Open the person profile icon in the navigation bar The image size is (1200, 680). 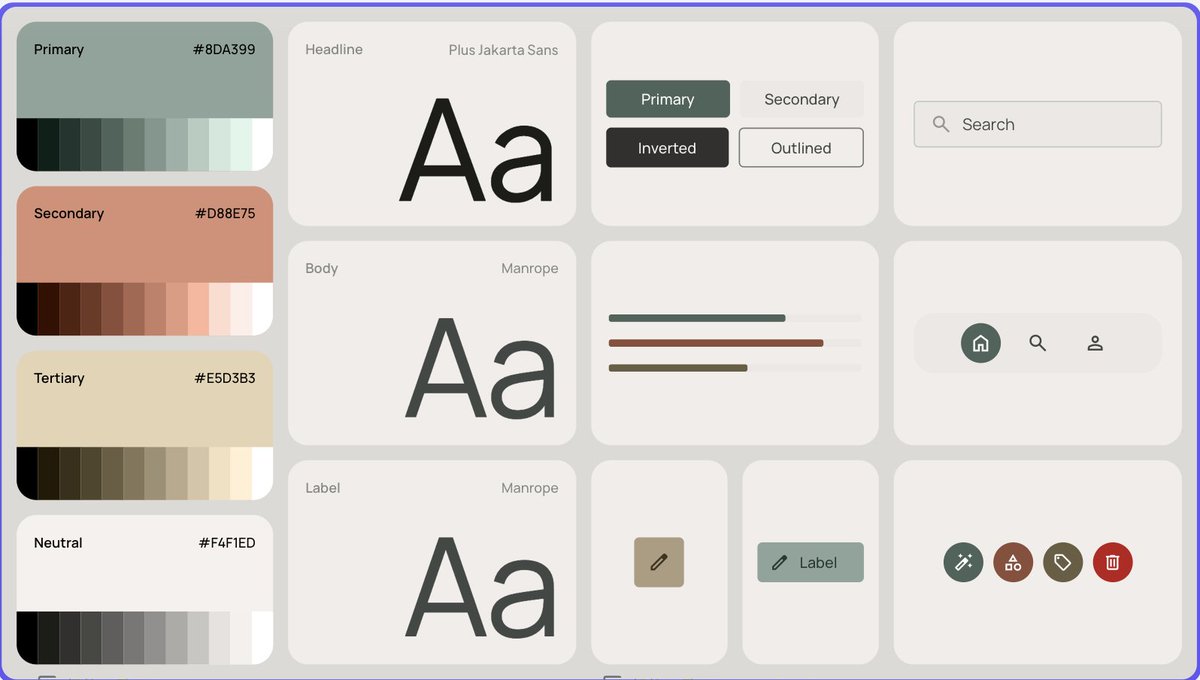coord(1095,343)
